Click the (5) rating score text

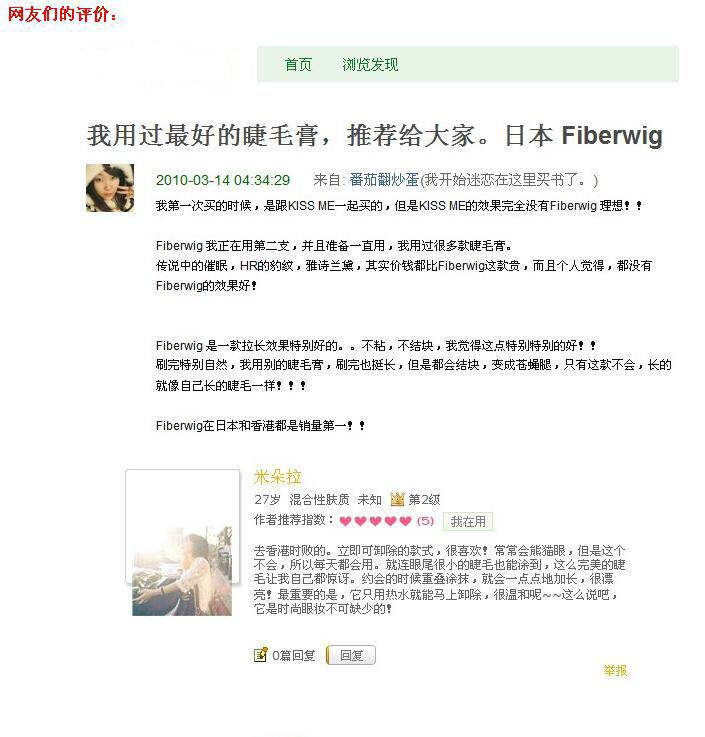pyautogui.click(x=425, y=521)
